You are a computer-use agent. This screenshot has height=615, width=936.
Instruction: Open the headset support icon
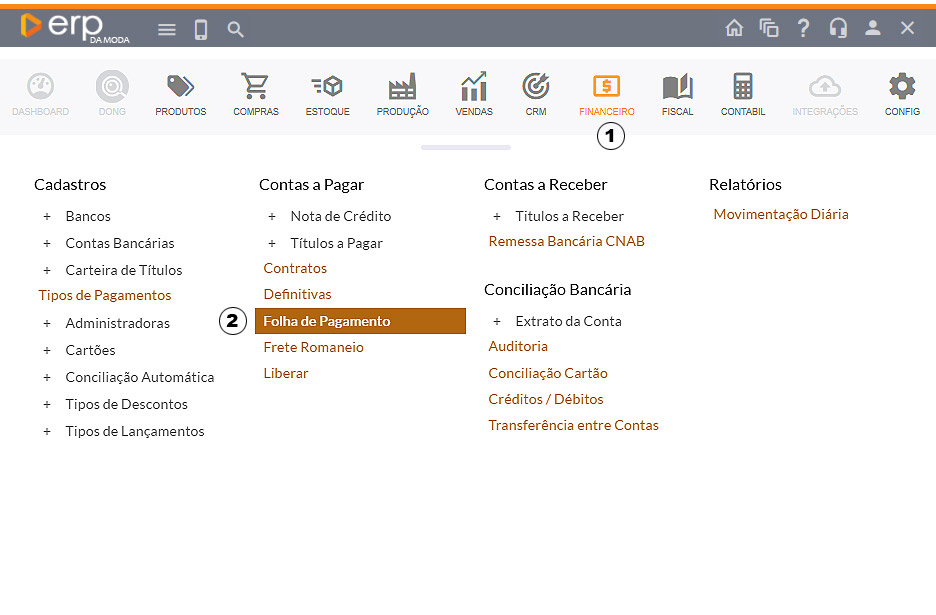pyautogui.click(x=838, y=28)
